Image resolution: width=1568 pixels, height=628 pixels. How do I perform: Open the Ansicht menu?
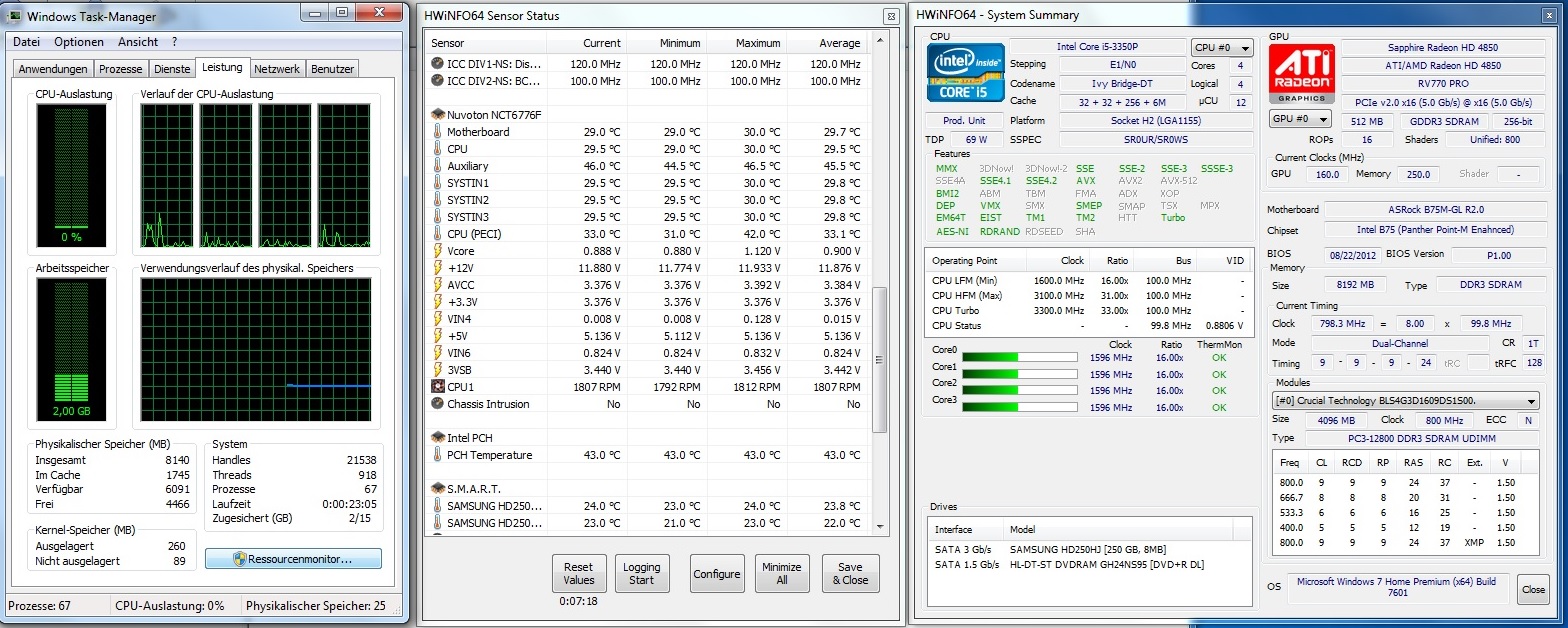(x=138, y=42)
